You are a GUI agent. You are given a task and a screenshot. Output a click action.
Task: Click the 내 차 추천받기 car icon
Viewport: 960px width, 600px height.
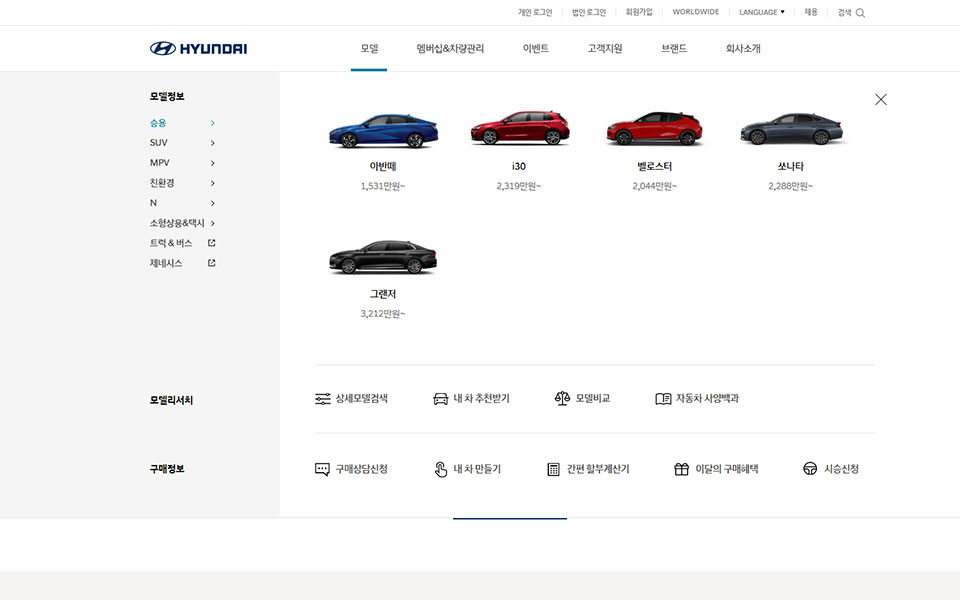440,399
